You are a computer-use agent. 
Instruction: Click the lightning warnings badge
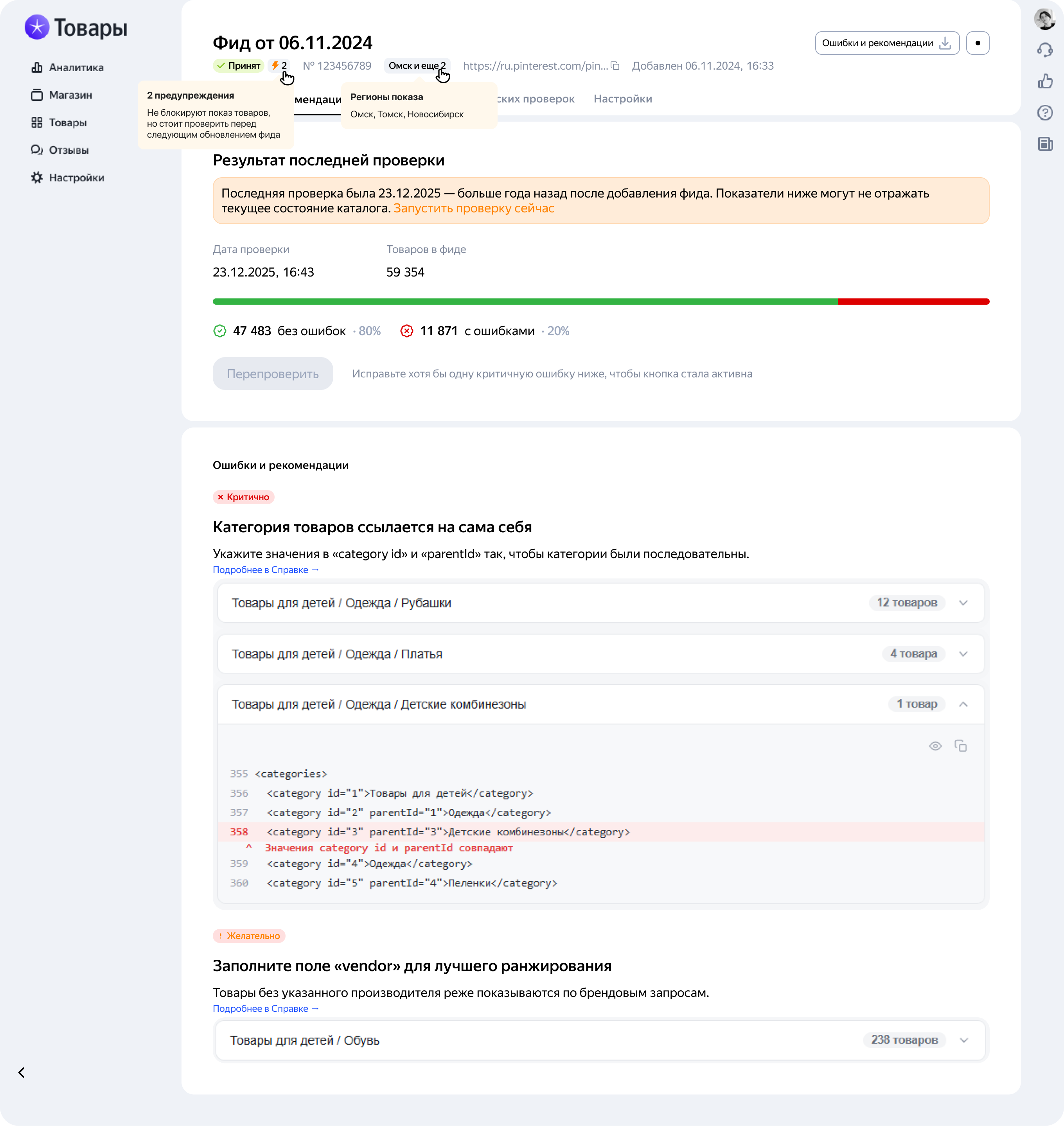[x=280, y=66]
